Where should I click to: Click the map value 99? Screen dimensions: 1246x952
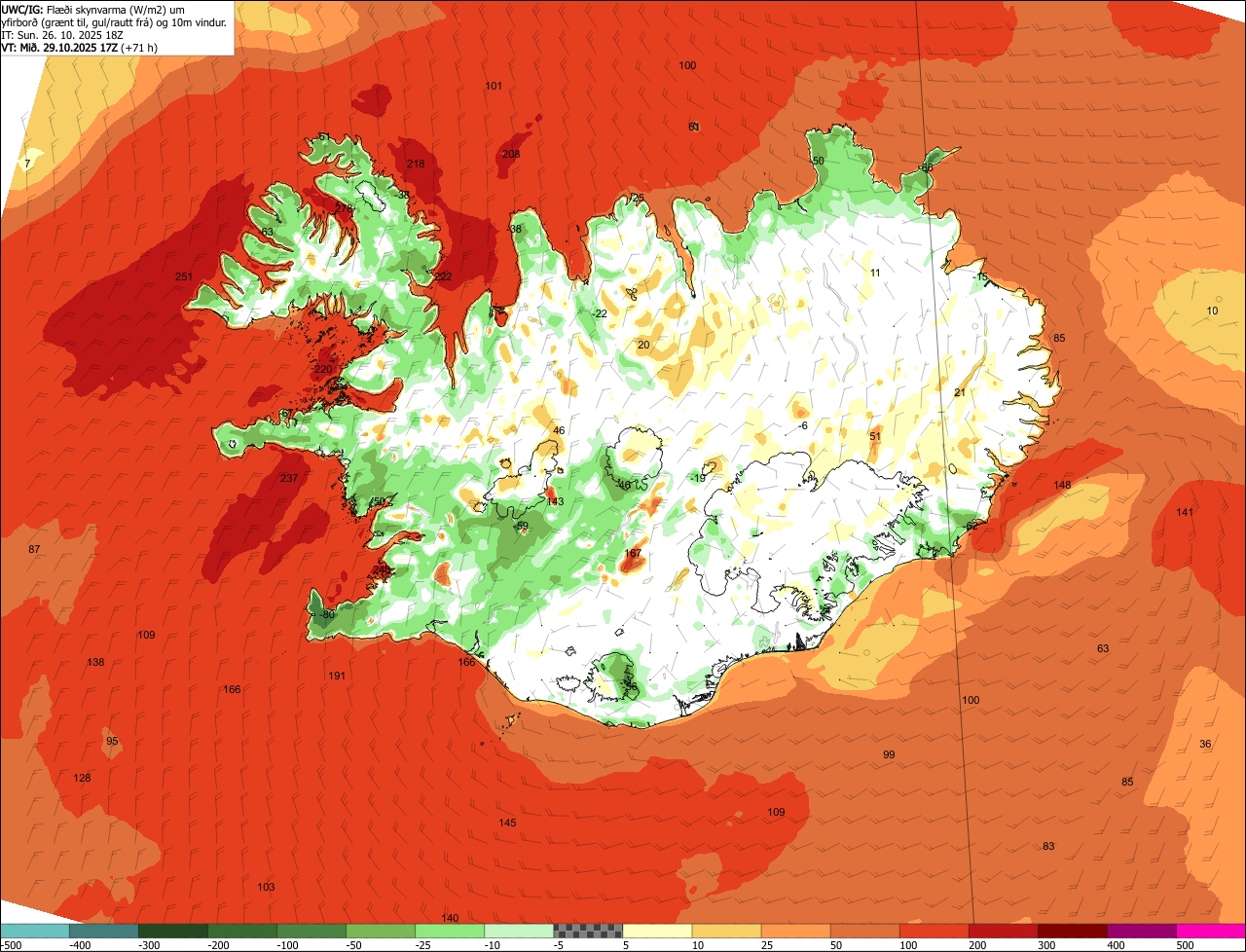(x=889, y=754)
